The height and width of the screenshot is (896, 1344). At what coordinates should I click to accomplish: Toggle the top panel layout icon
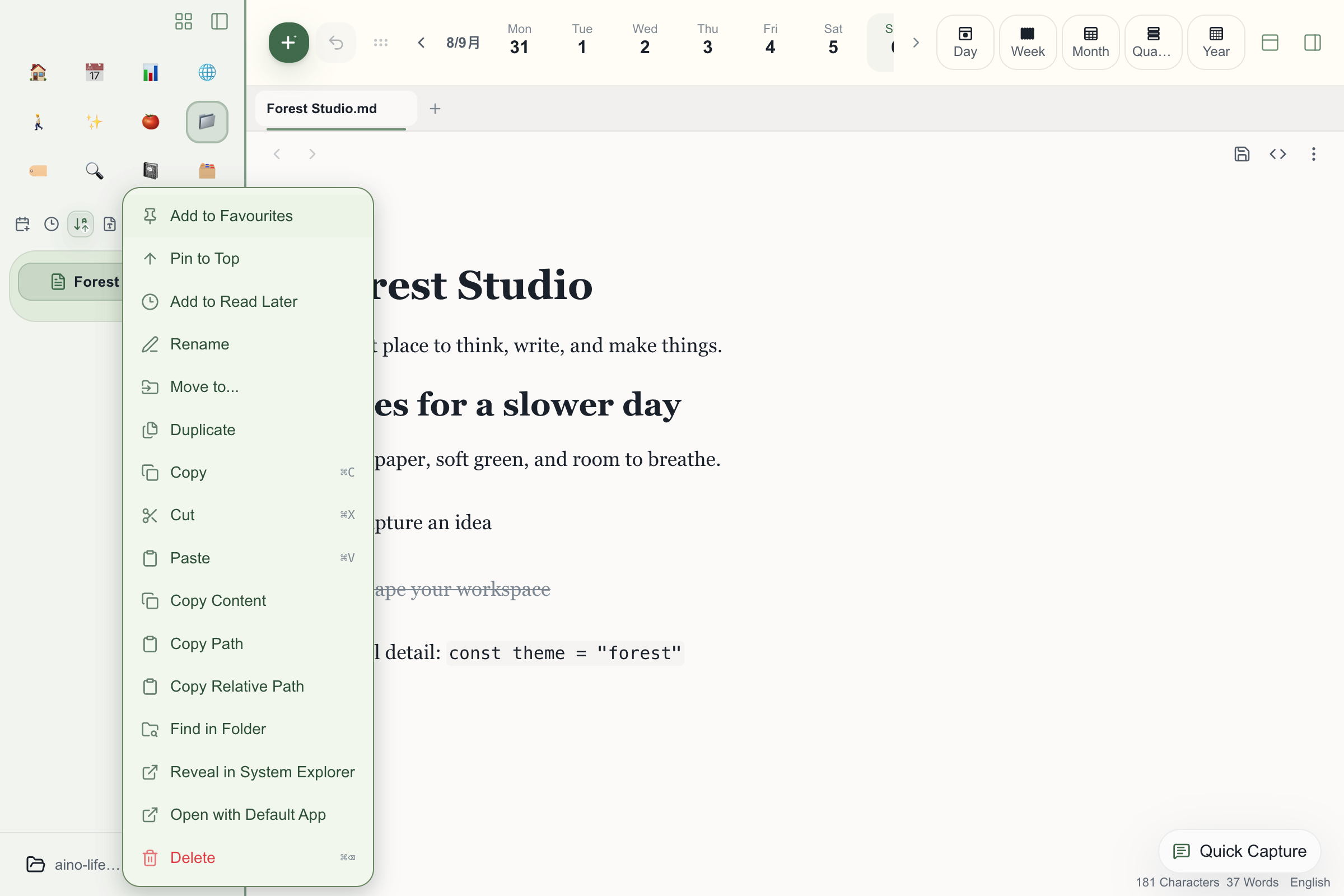tap(1270, 43)
